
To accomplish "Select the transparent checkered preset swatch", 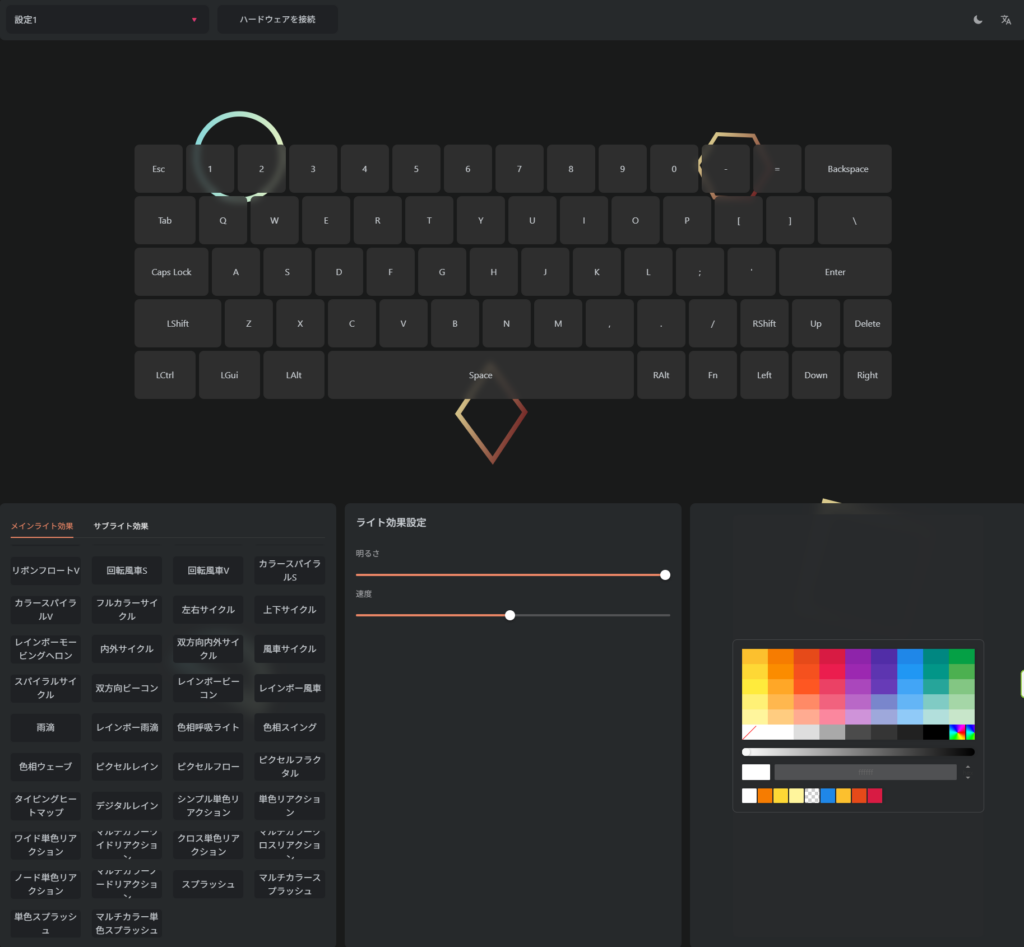I will pyautogui.click(x=812, y=796).
